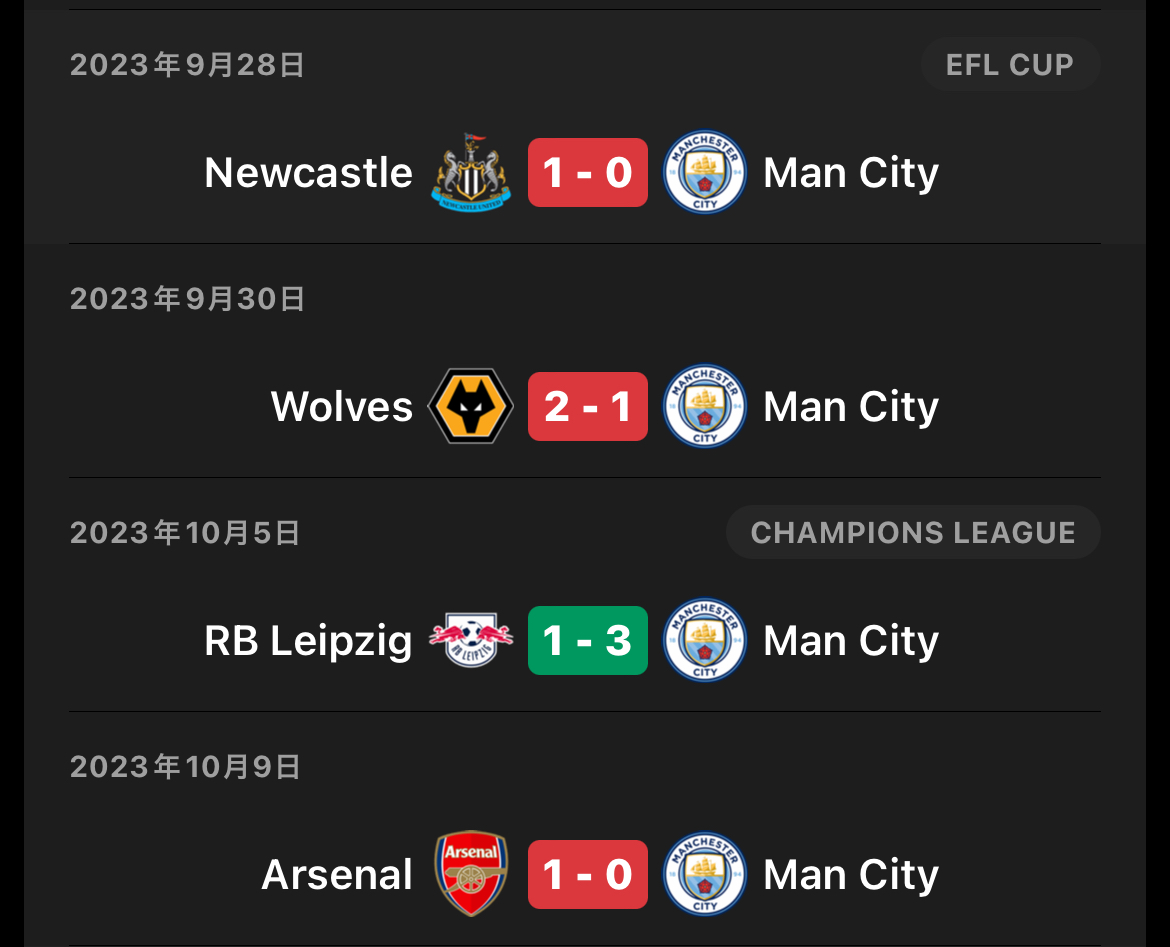Tap the 2023年9月30日 match date
1170x947 pixels.
click(187, 299)
